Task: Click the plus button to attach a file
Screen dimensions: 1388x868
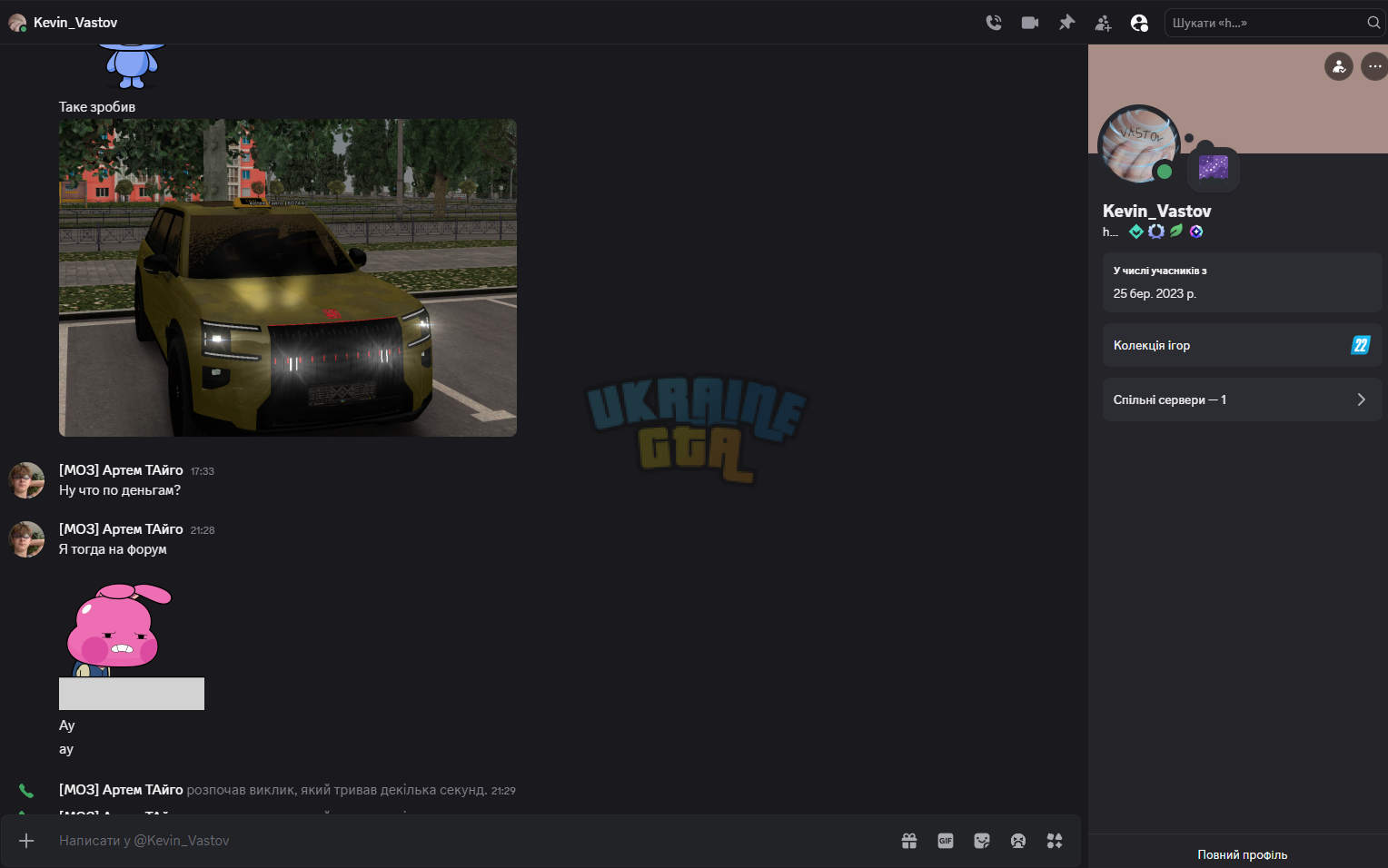Action: [x=26, y=841]
